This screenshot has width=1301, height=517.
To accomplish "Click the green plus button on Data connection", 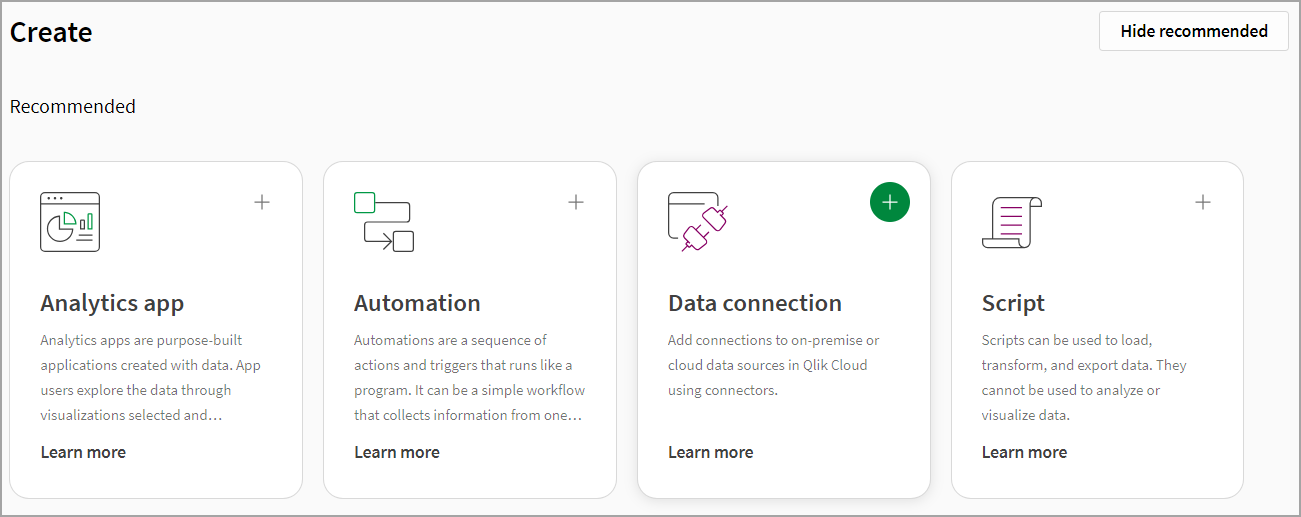I will tap(890, 202).
